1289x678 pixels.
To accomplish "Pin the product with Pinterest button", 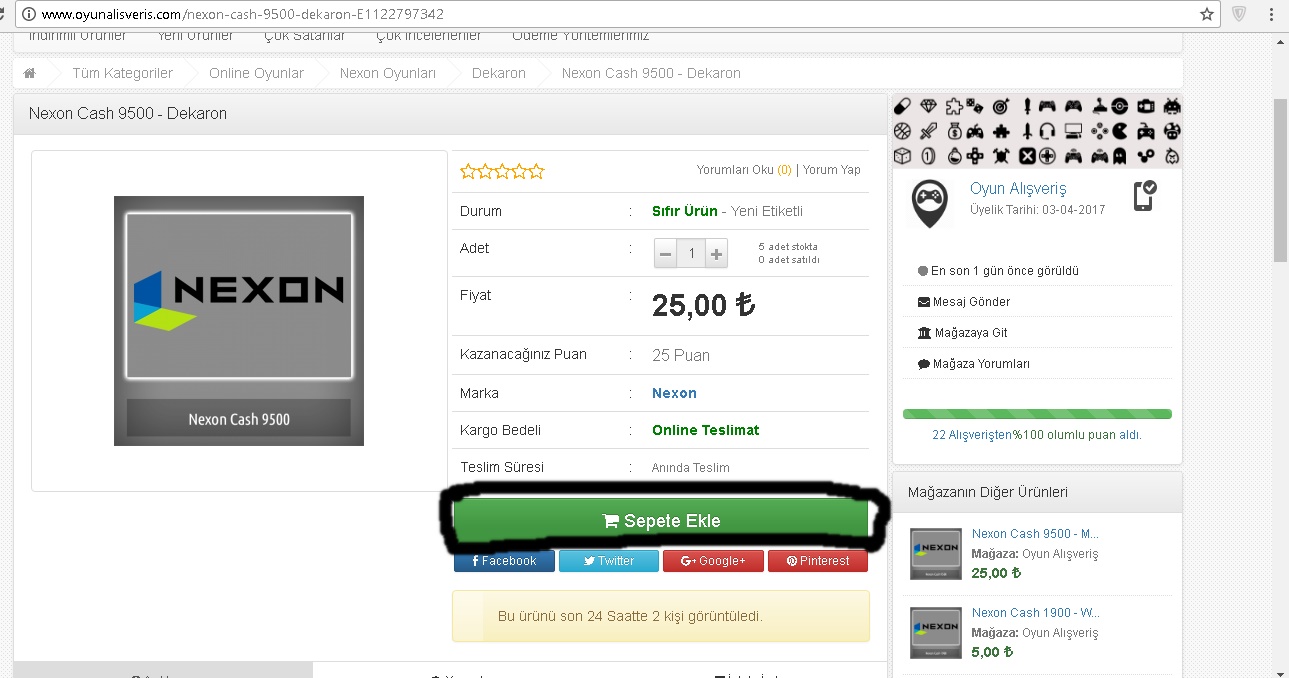I will pyautogui.click(x=818, y=561).
